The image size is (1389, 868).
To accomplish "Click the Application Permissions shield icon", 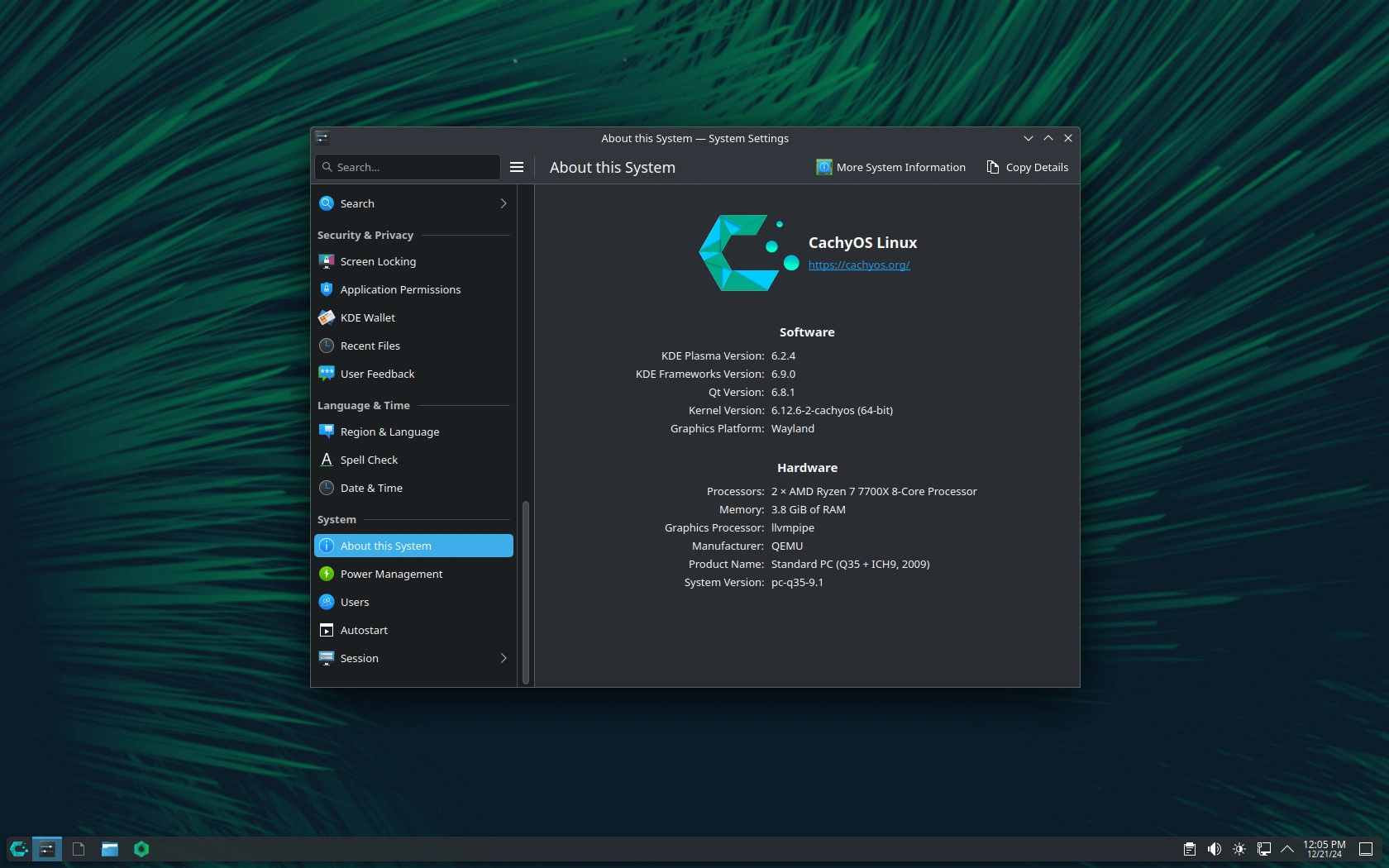I will click(327, 289).
